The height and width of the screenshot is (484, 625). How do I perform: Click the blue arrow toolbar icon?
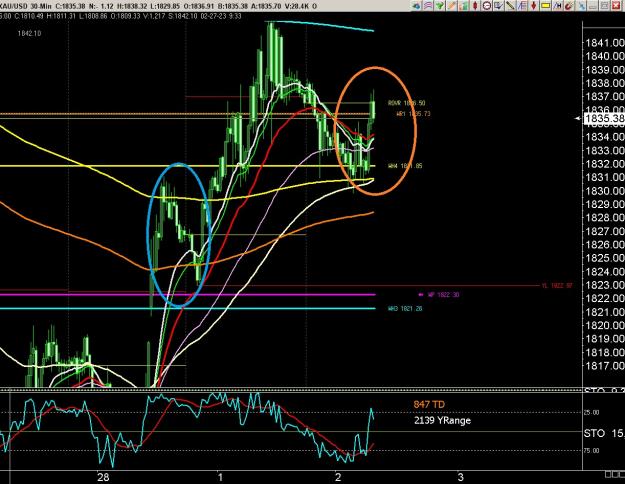[x=417, y=6]
